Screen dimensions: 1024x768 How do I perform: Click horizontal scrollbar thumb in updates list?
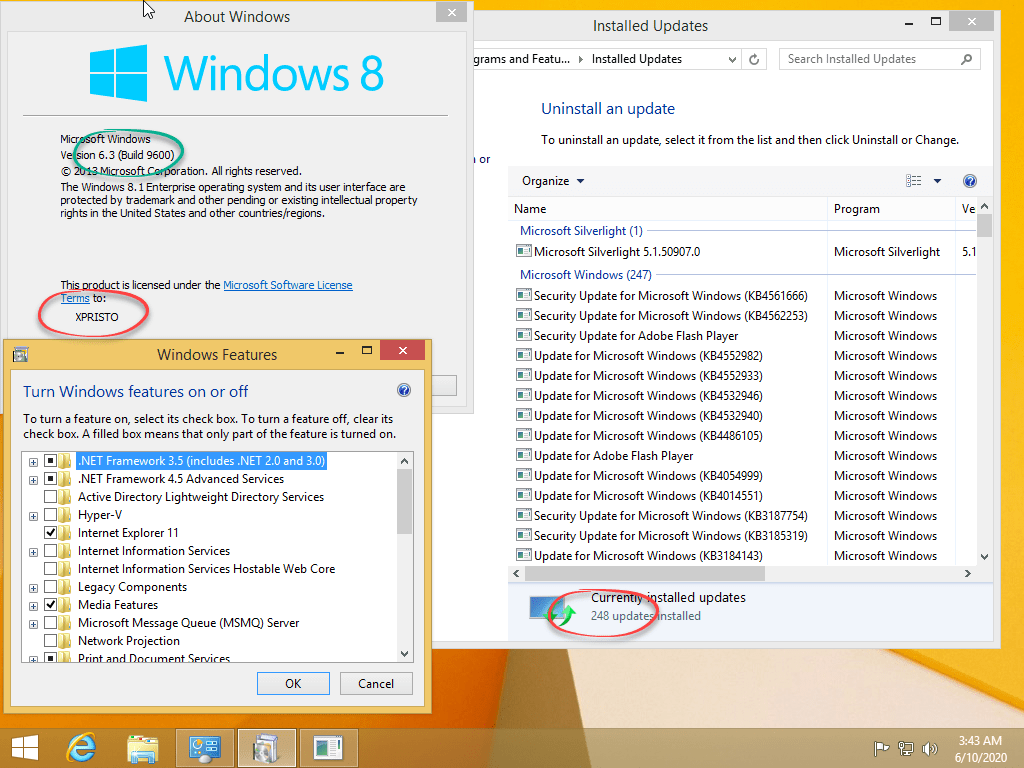[x=645, y=573]
